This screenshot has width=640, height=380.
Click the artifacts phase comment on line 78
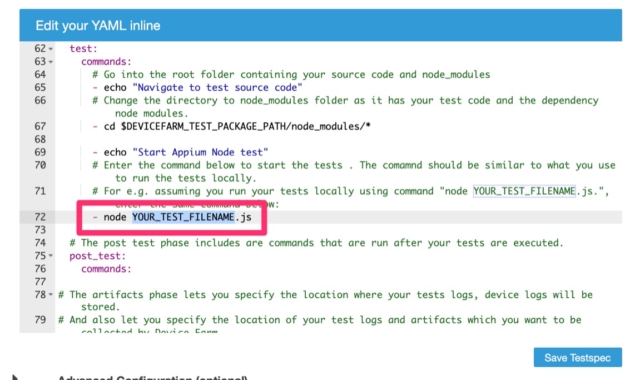pyautogui.click(x=325, y=300)
